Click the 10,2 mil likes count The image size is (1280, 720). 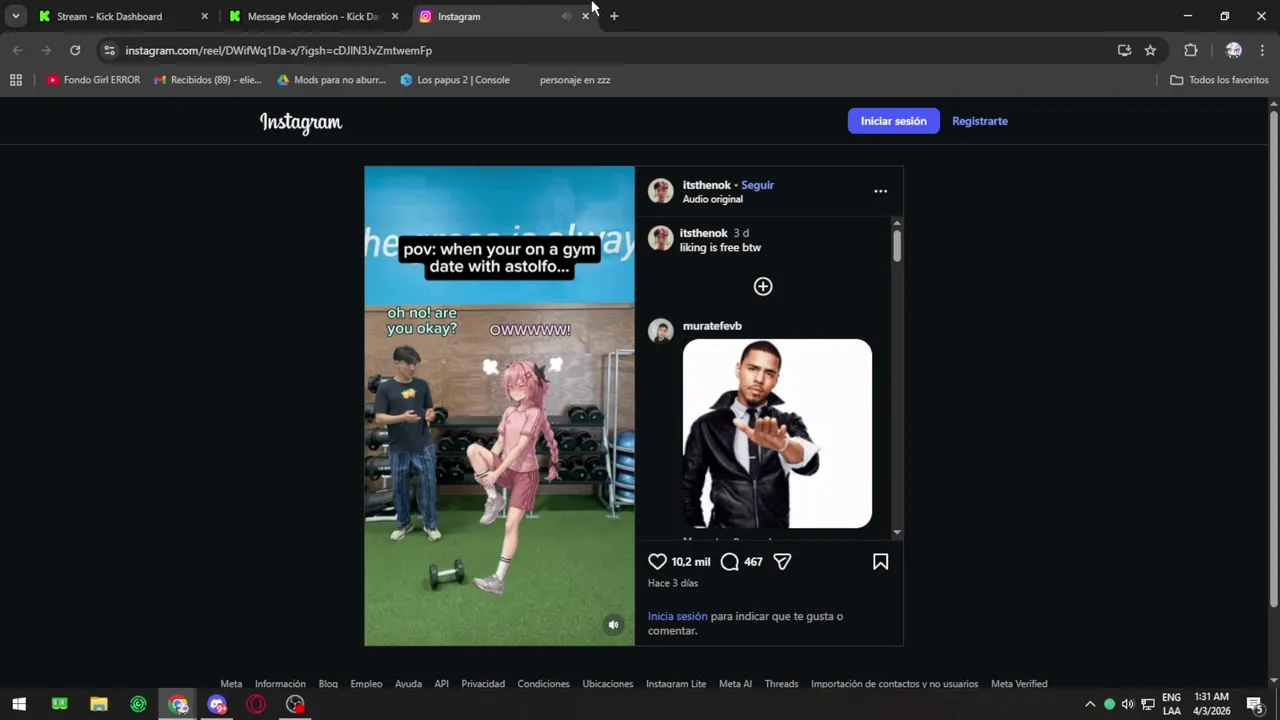691,562
